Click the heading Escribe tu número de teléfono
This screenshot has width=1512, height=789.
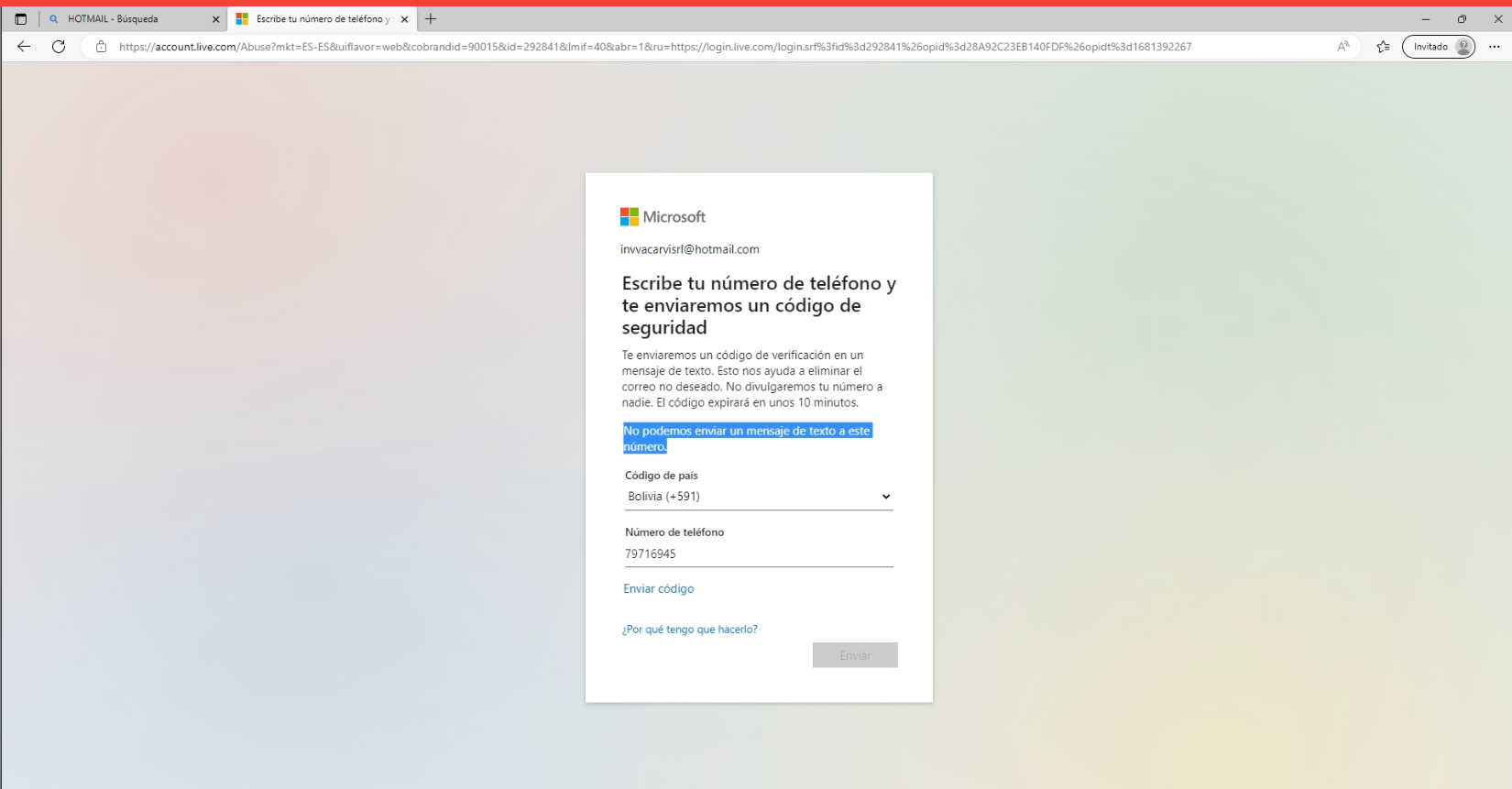point(759,305)
